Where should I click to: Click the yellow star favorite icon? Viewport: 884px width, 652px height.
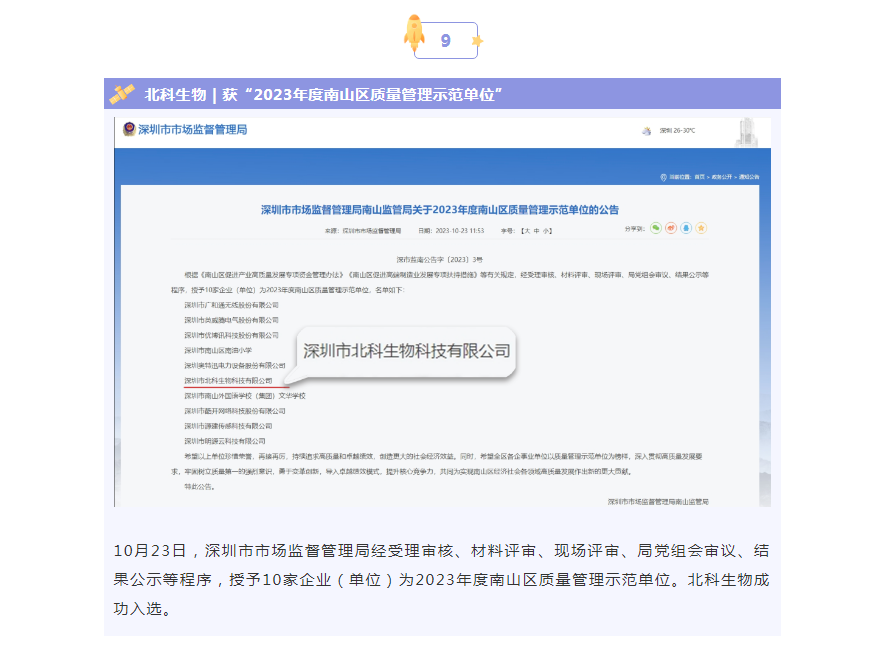coord(701,228)
